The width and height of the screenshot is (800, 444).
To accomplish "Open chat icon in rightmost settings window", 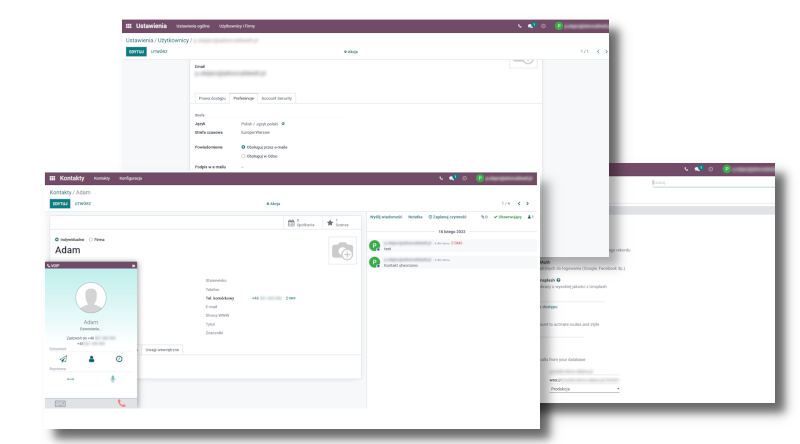I will click(x=697, y=169).
